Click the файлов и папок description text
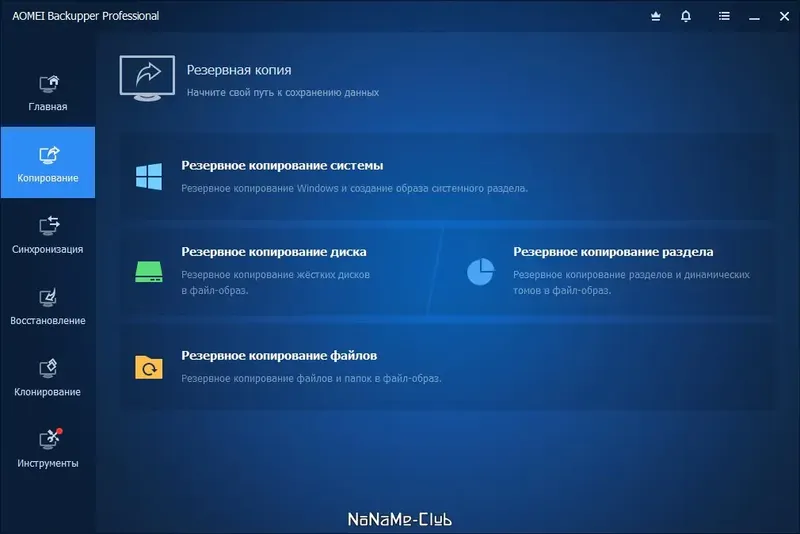 pos(311,378)
